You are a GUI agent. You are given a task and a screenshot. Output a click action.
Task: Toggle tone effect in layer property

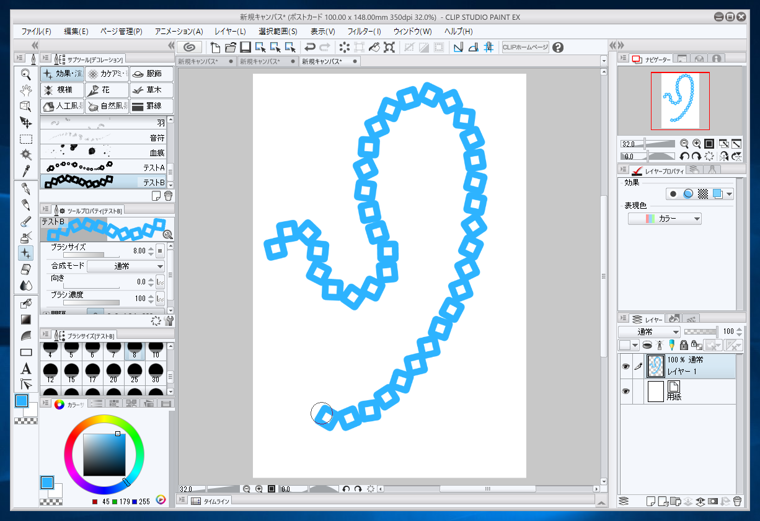click(702, 194)
